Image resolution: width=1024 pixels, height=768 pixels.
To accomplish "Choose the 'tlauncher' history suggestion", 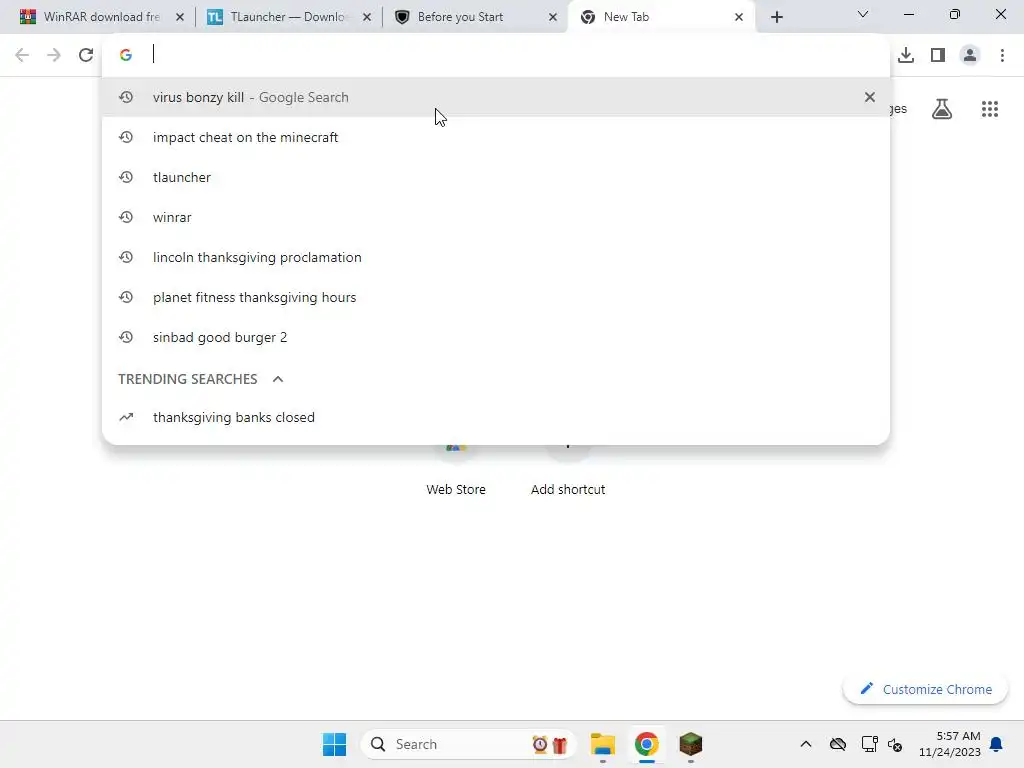I will [x=496, y=177].
